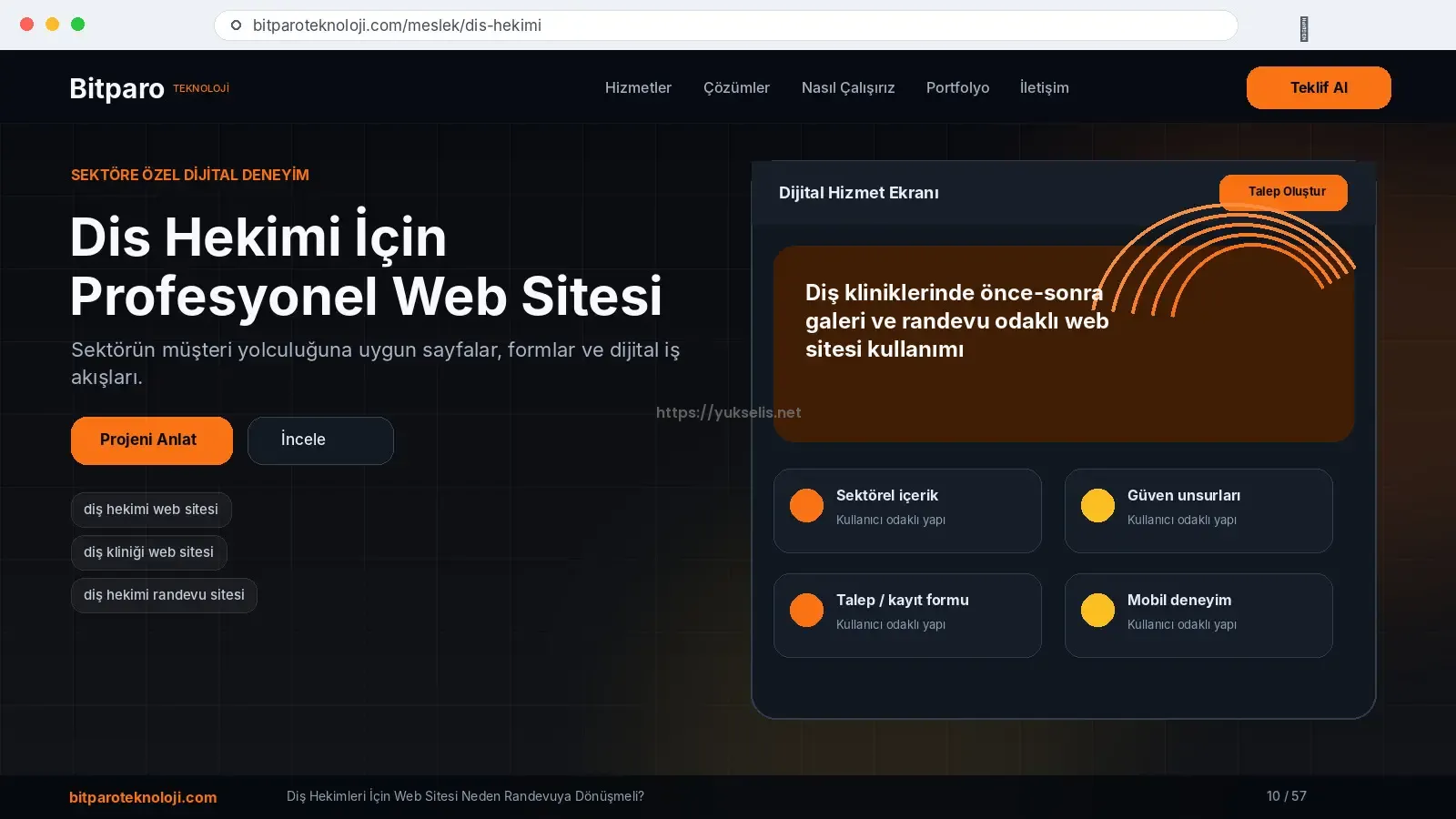Image resolution: width=1456 pixels, height=819 pixels.
Task: Open the Sektörel içerik card title
Action: tap(887, 495)
